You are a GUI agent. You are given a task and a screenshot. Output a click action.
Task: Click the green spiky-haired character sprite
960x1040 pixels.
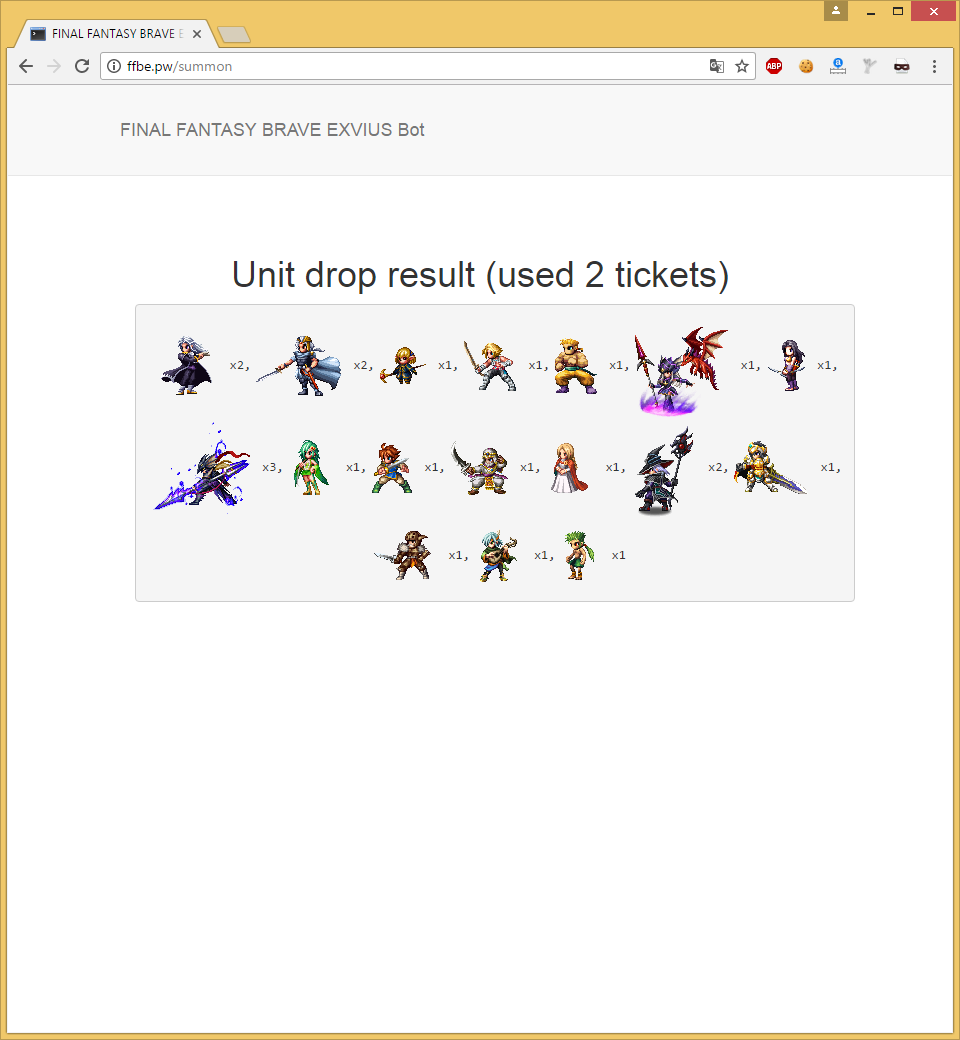click(x=580, y=555)
